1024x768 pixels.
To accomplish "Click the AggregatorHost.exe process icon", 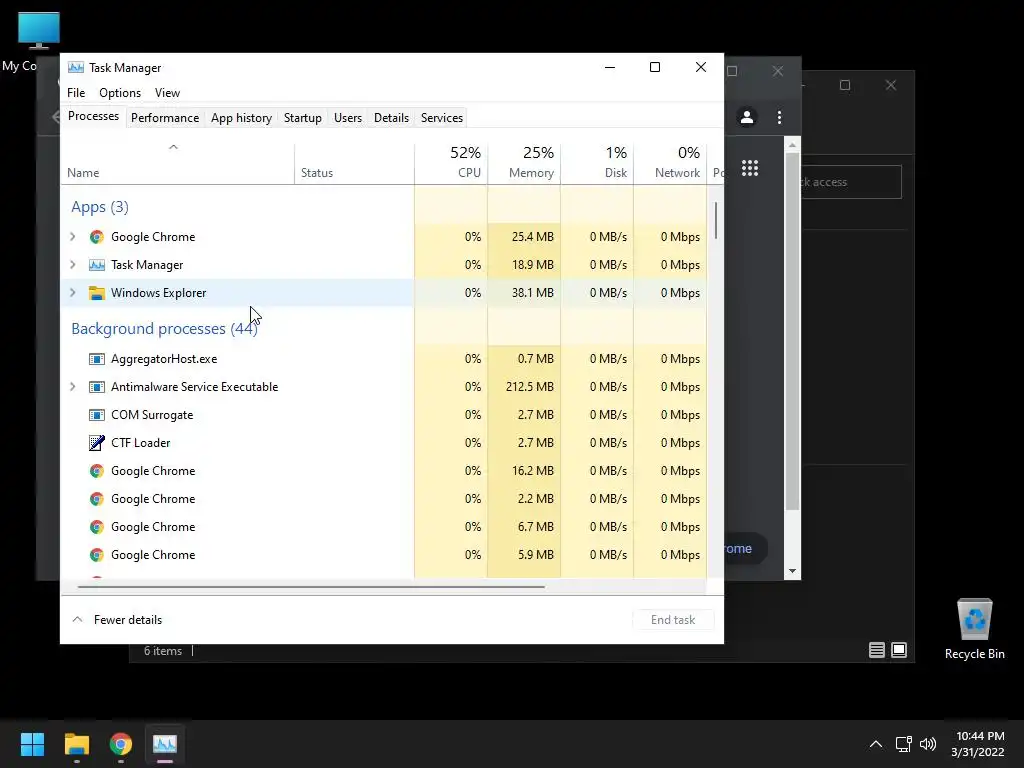I will coord(97,359).
